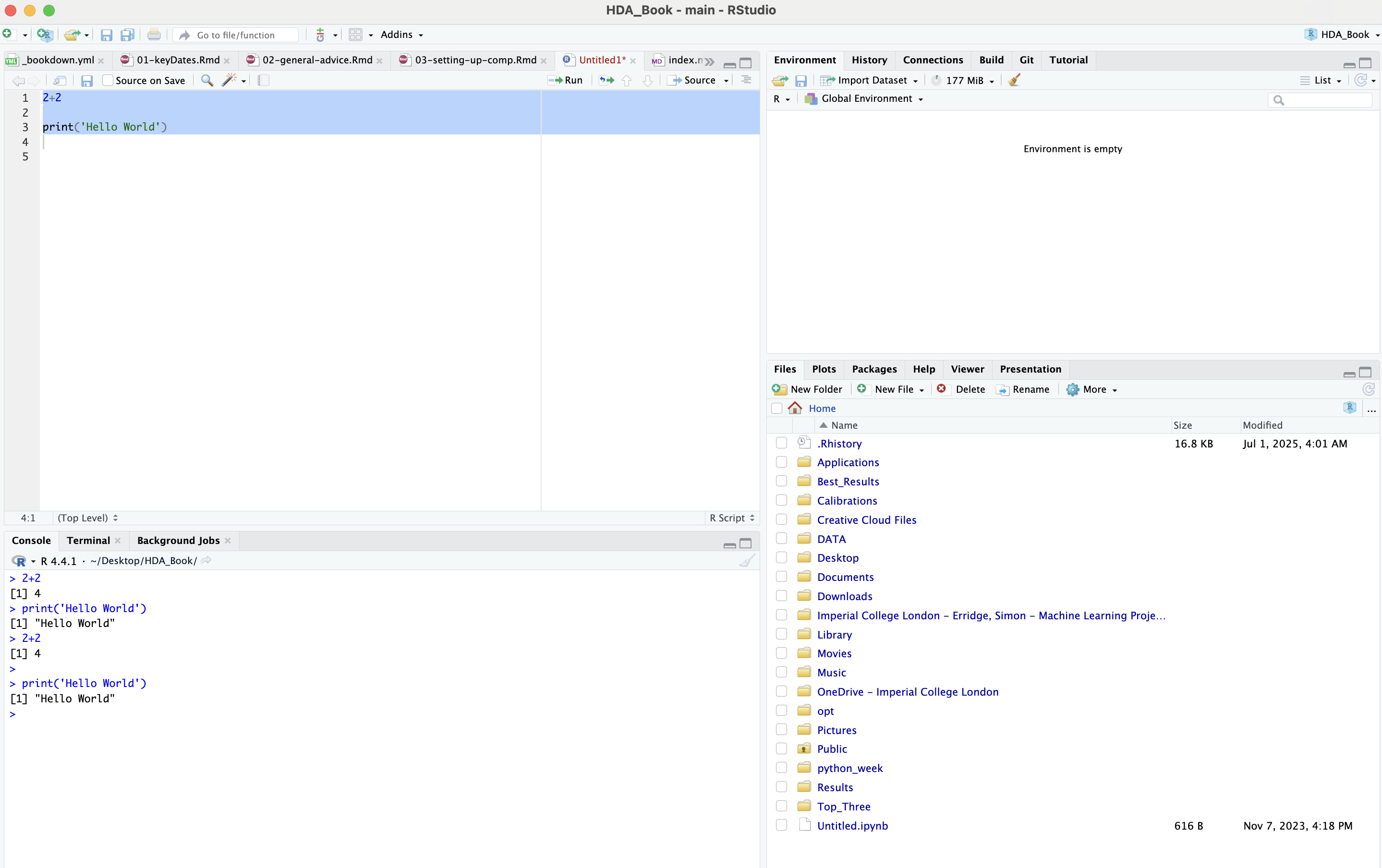Clear objects using the Environment broom icon
Screen dimensions: 1382x868
tap(1014, 80)
